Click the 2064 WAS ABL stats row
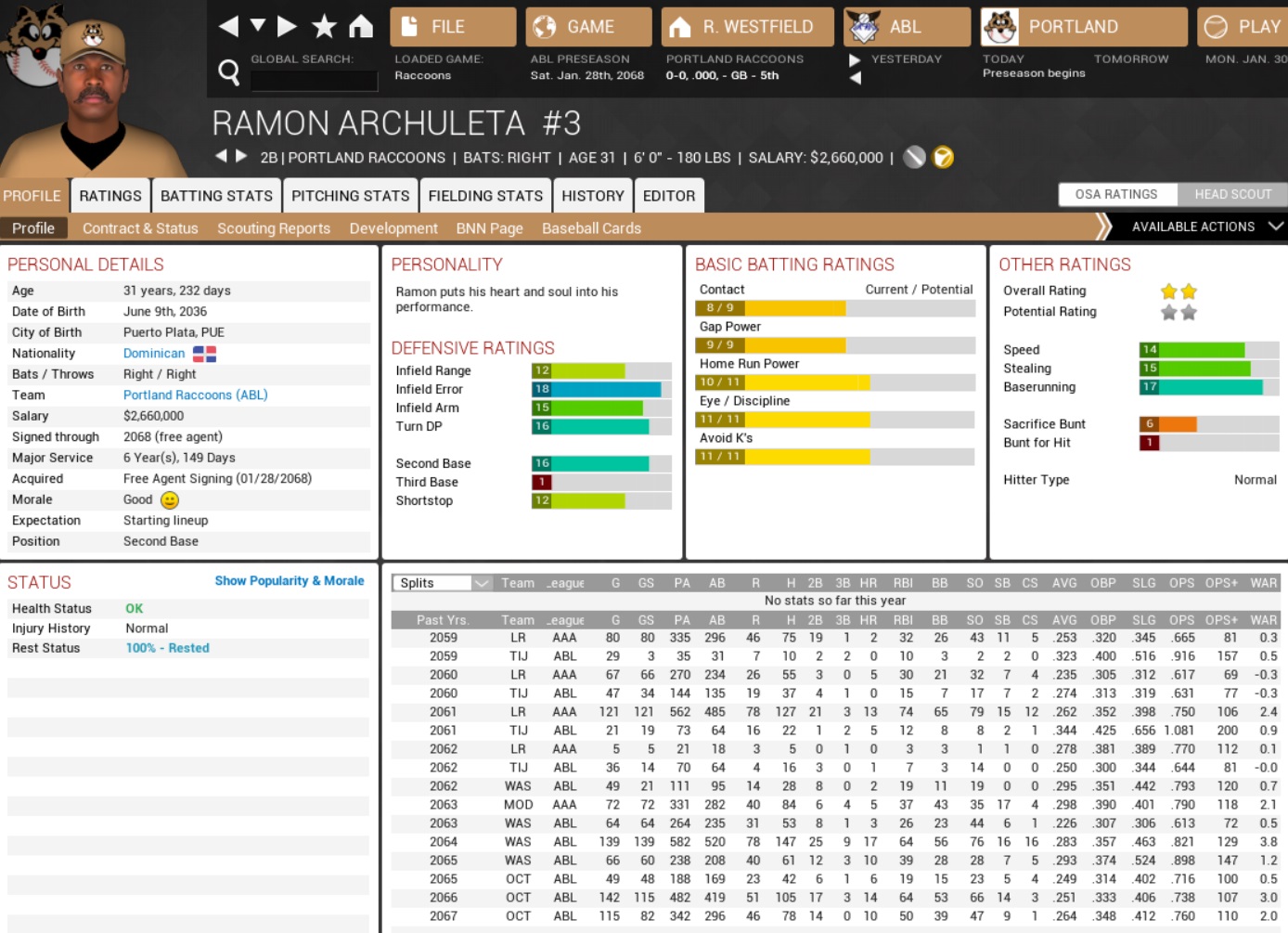This screenshot has width=1288, height=933. 835,842
